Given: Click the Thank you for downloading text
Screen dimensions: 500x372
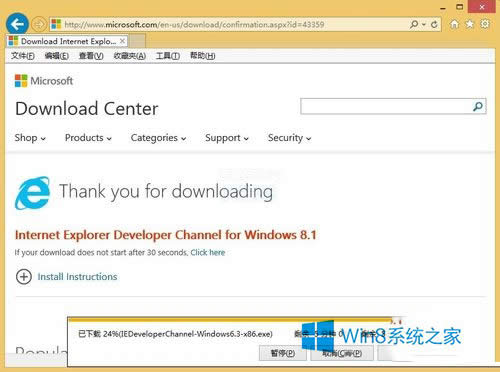Looking at the screenshot, I should (x=166, y=192).
